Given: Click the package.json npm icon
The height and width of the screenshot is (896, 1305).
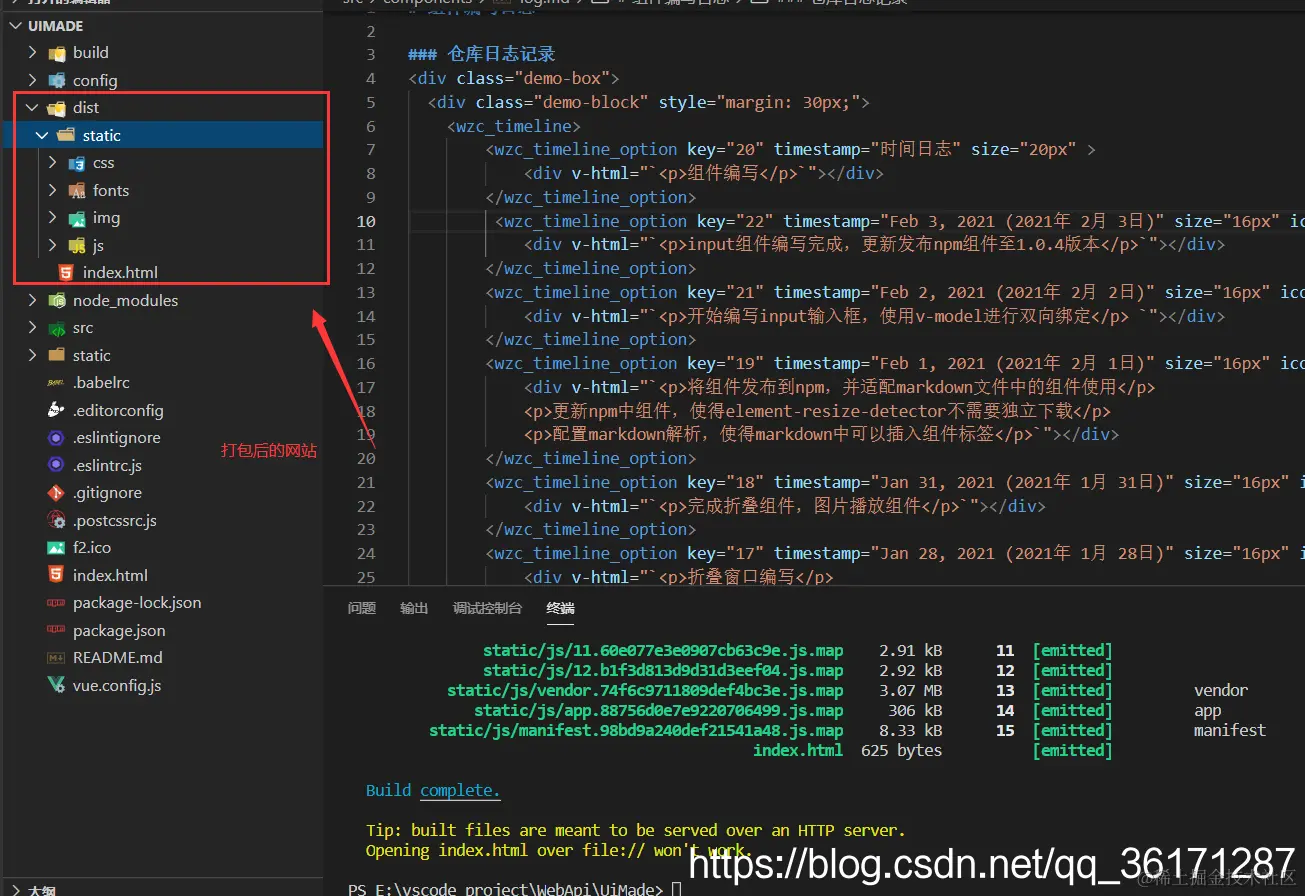Looking at the screenshot, I should 57,631.
